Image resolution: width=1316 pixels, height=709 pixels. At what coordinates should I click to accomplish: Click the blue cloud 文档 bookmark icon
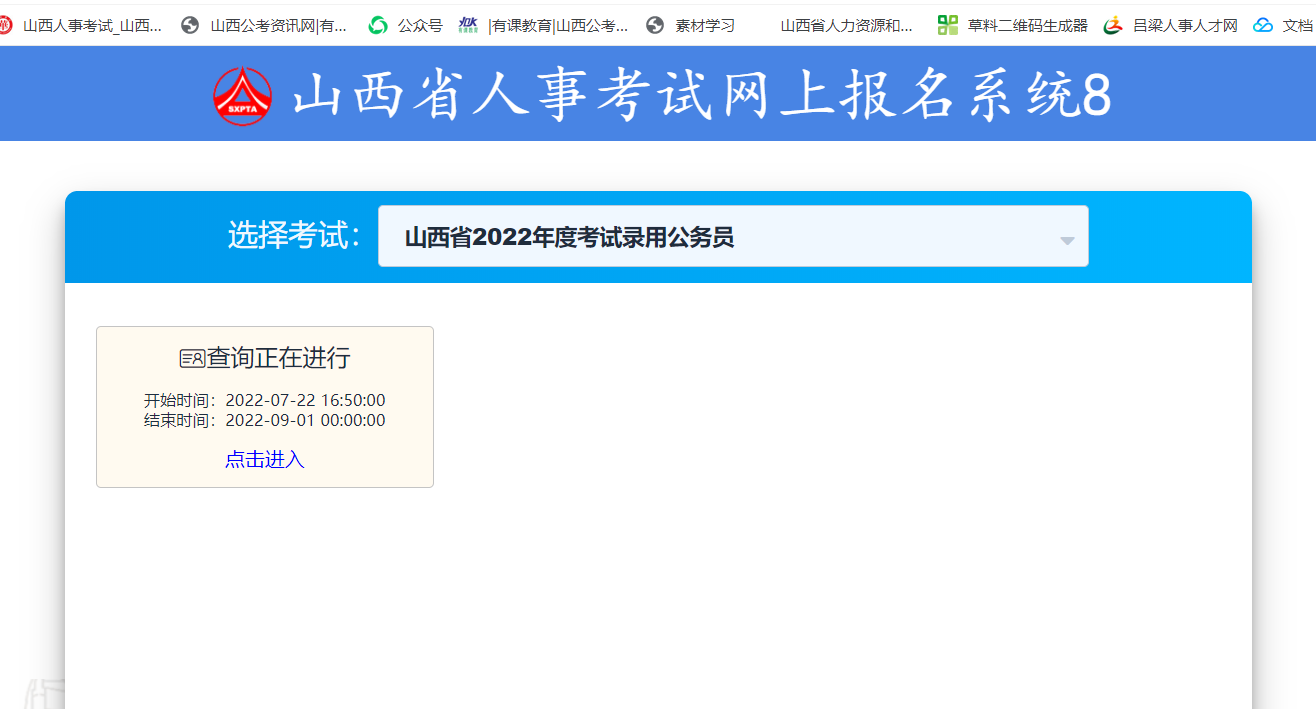pos(1263,26)
